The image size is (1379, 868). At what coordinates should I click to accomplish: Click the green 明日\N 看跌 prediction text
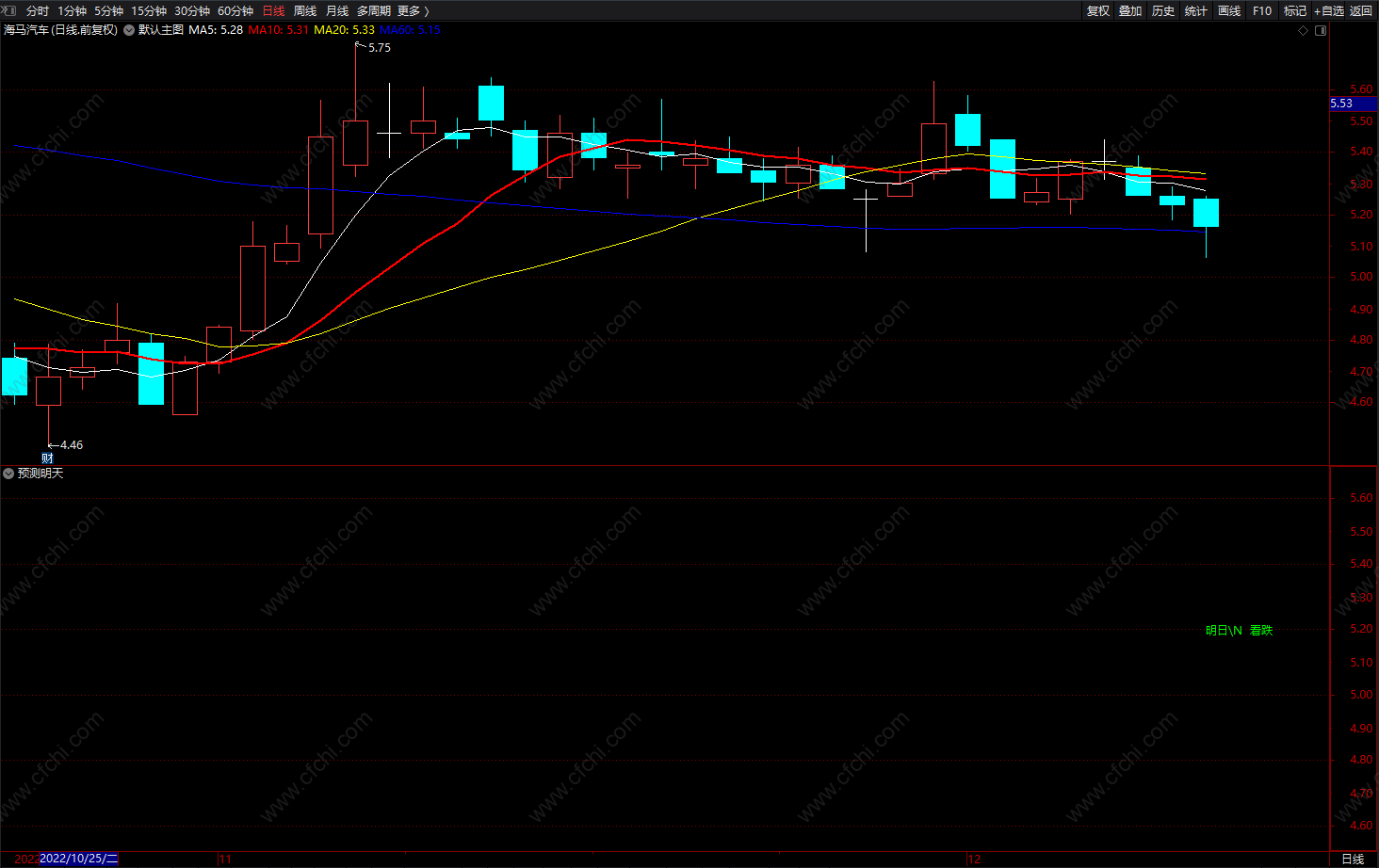coord(1239,631)
